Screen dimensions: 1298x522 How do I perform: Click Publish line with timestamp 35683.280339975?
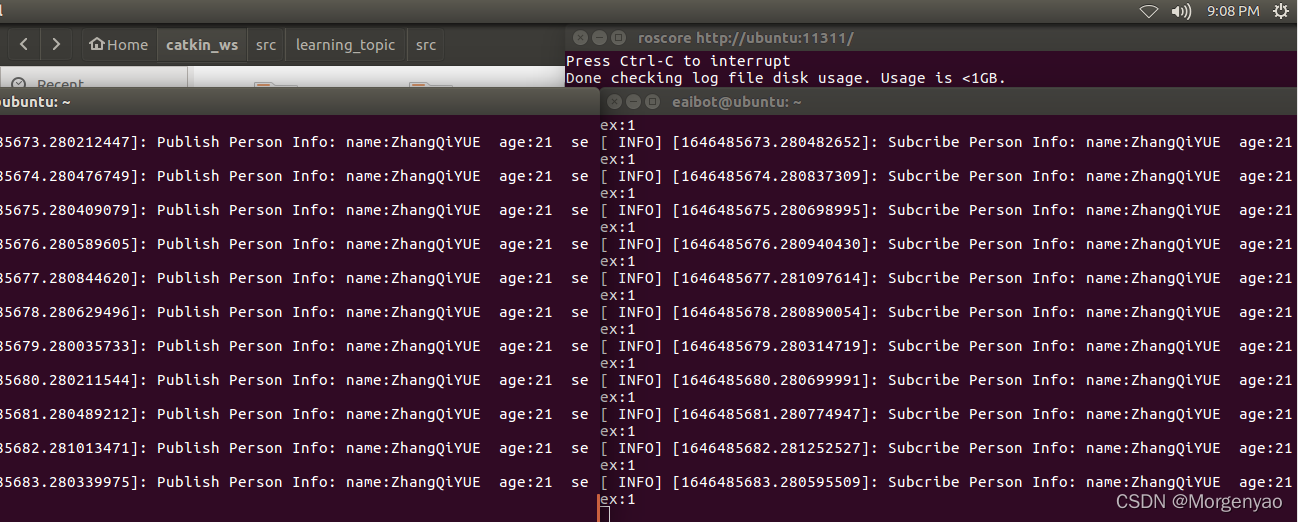294,482
